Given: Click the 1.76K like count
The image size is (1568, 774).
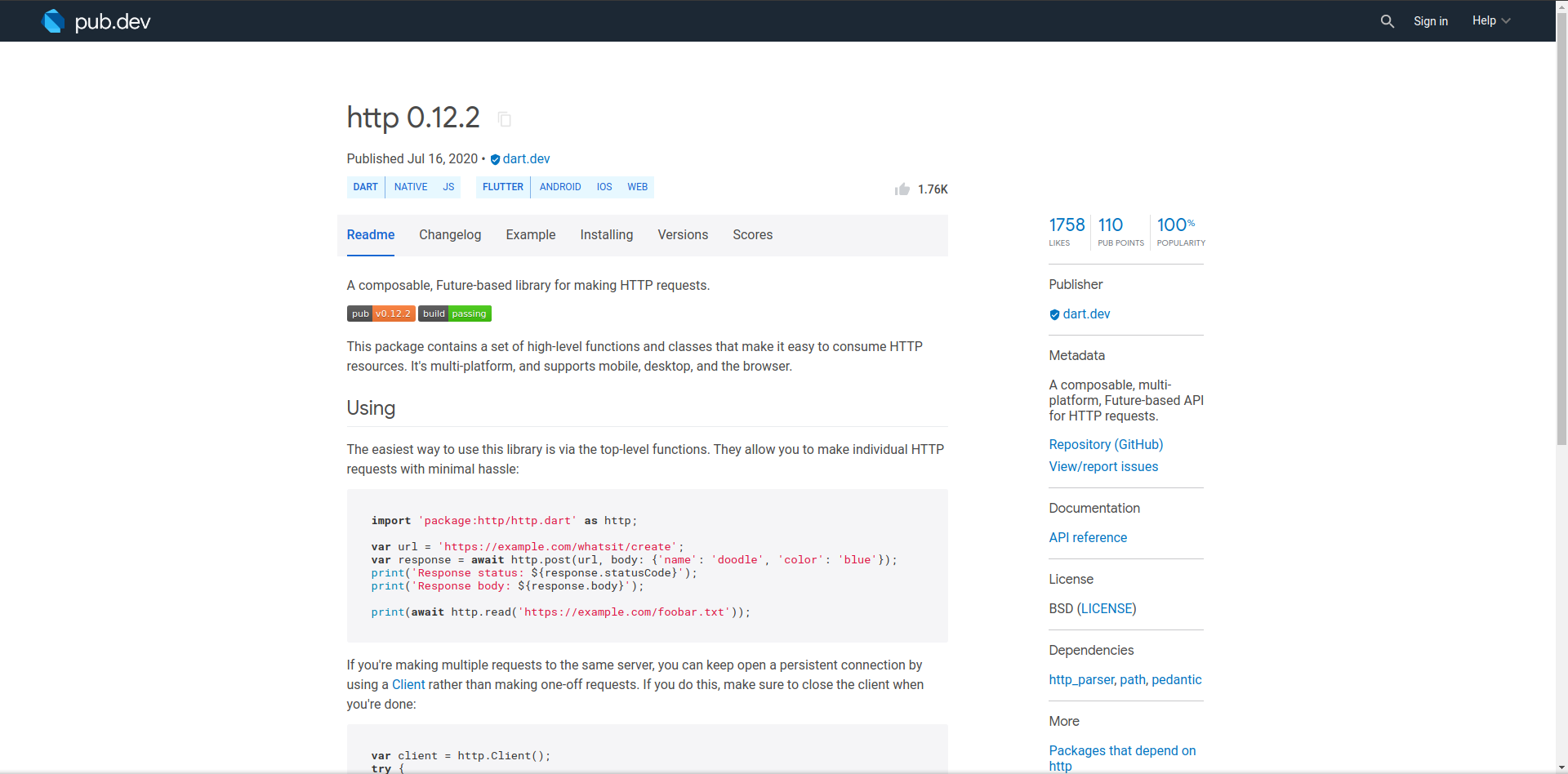Looking at the screenshot, I should click(x=933, y=189).
